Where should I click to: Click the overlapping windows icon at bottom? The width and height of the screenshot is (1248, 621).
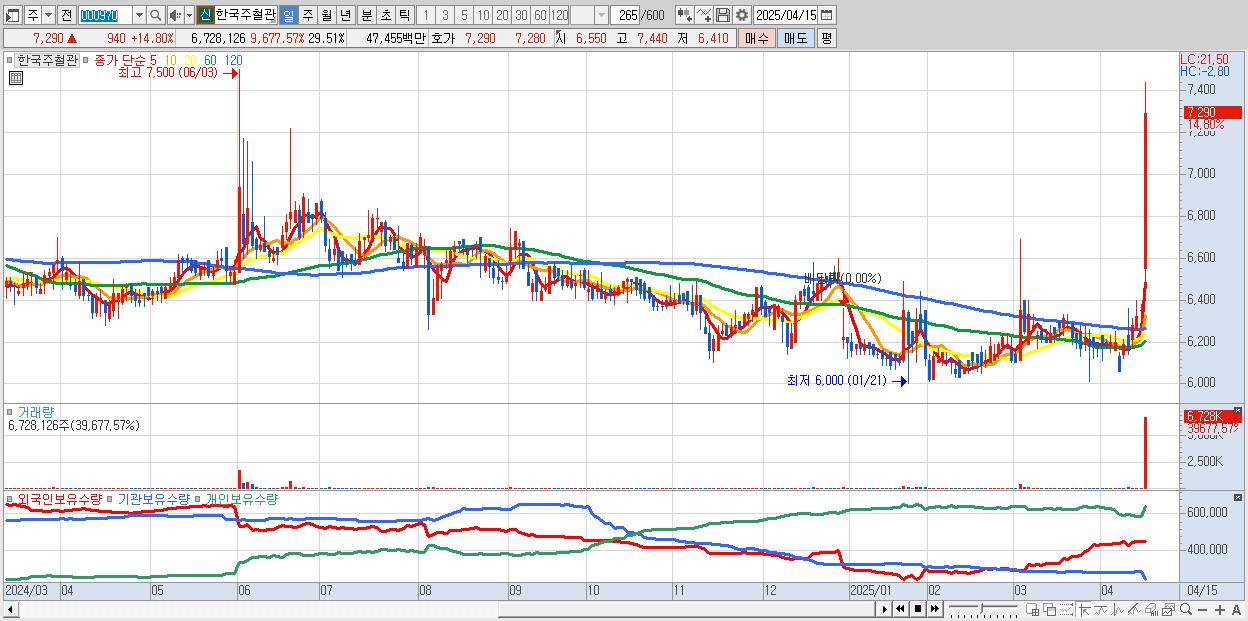click(x=1050, y=610)
